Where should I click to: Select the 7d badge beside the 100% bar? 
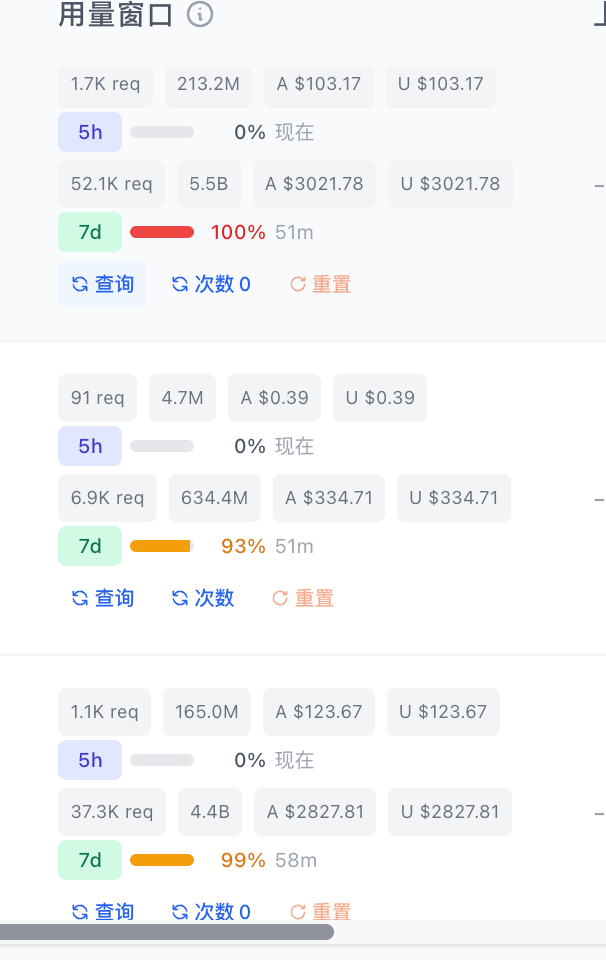click(x=90, y=232)
